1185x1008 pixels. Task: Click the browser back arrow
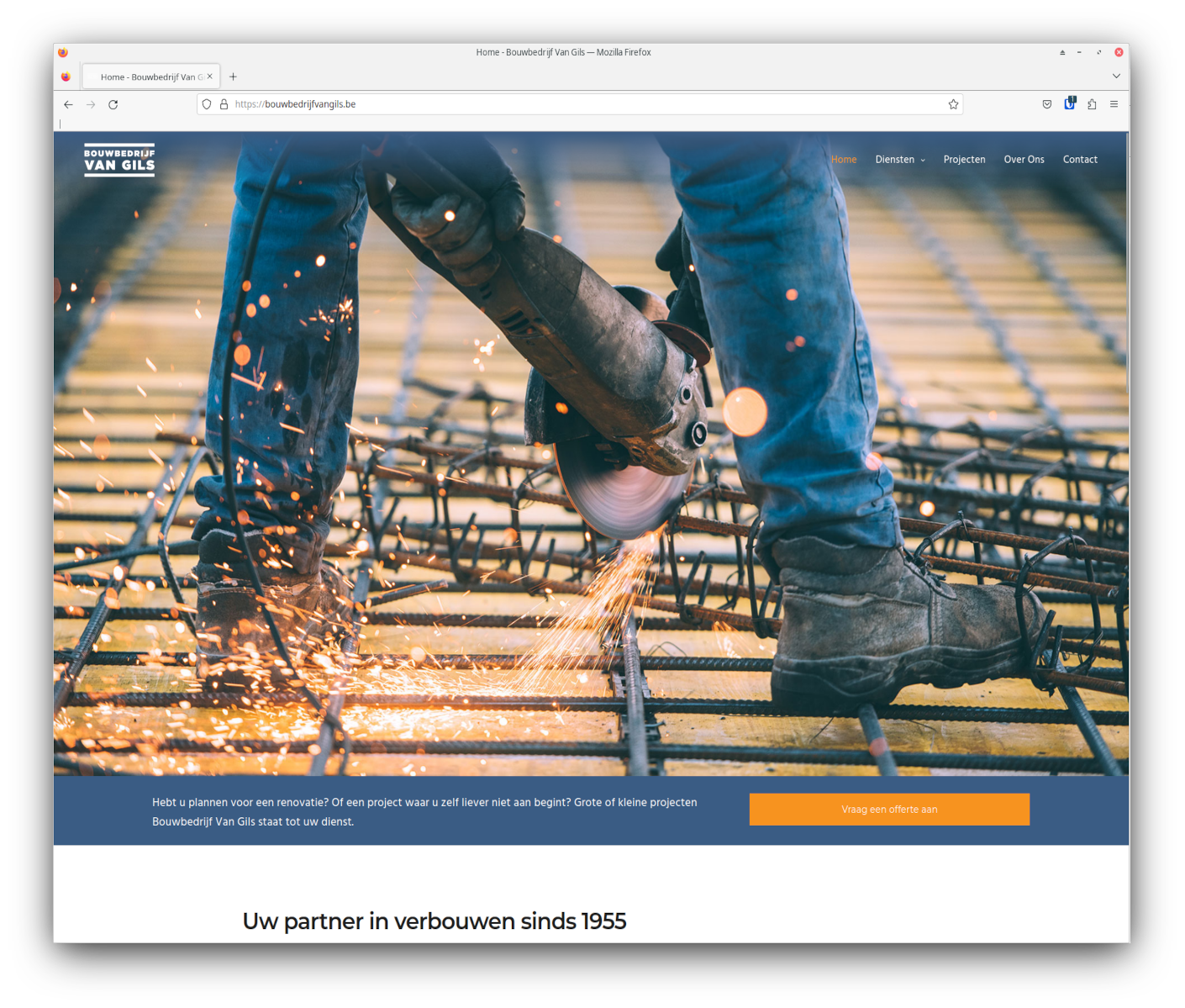point(68,104)
